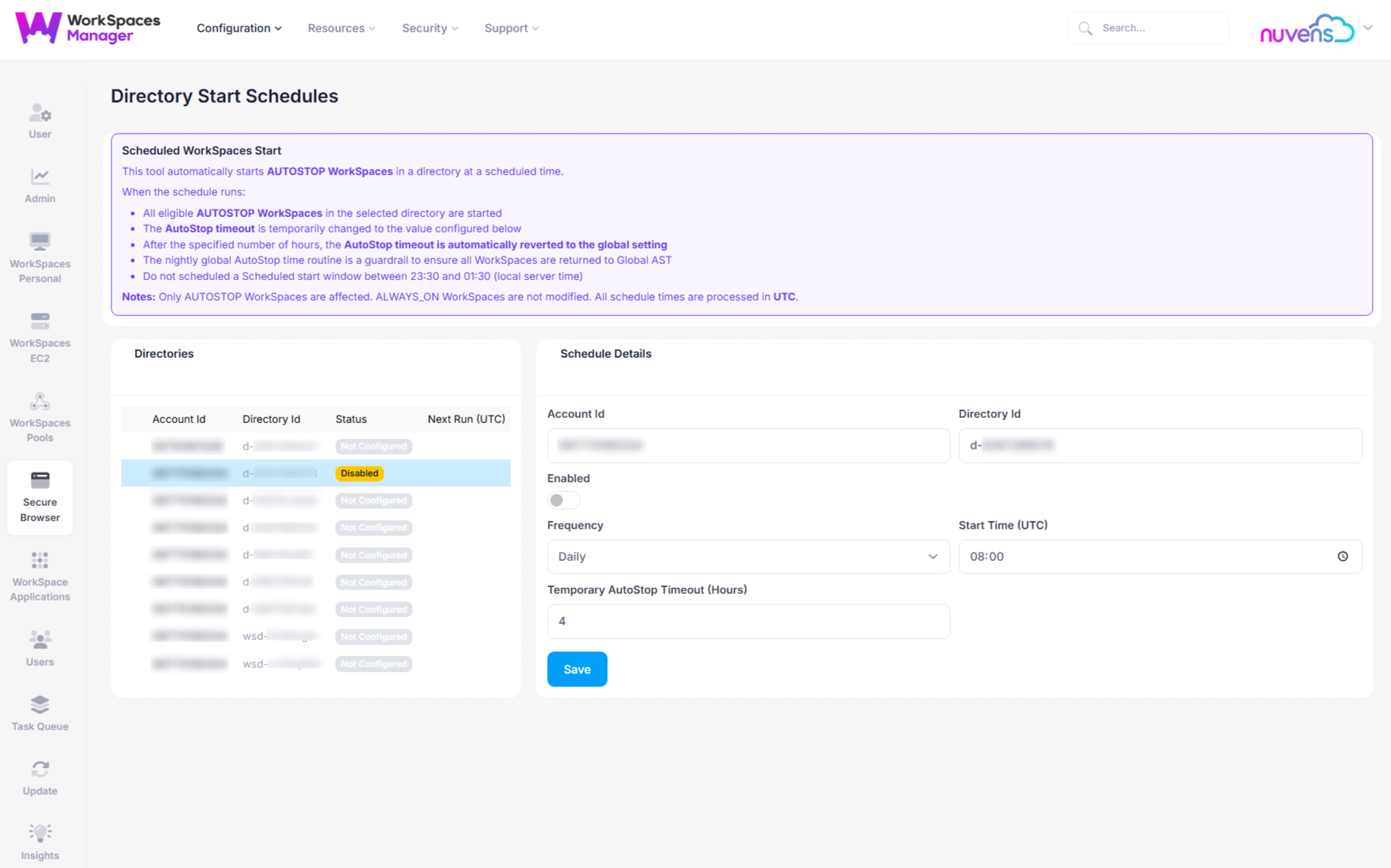Expand the Frequency Daily dropdown

pos(748,556)
